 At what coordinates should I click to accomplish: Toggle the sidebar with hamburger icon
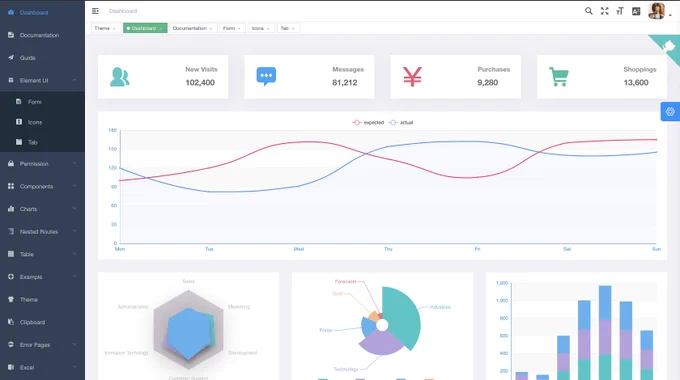point(95,11)
